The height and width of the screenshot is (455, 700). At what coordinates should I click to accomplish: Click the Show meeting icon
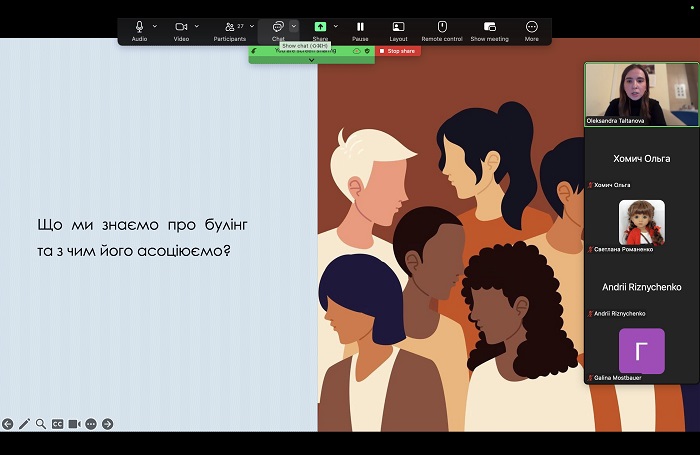click(x=489, y=27)
